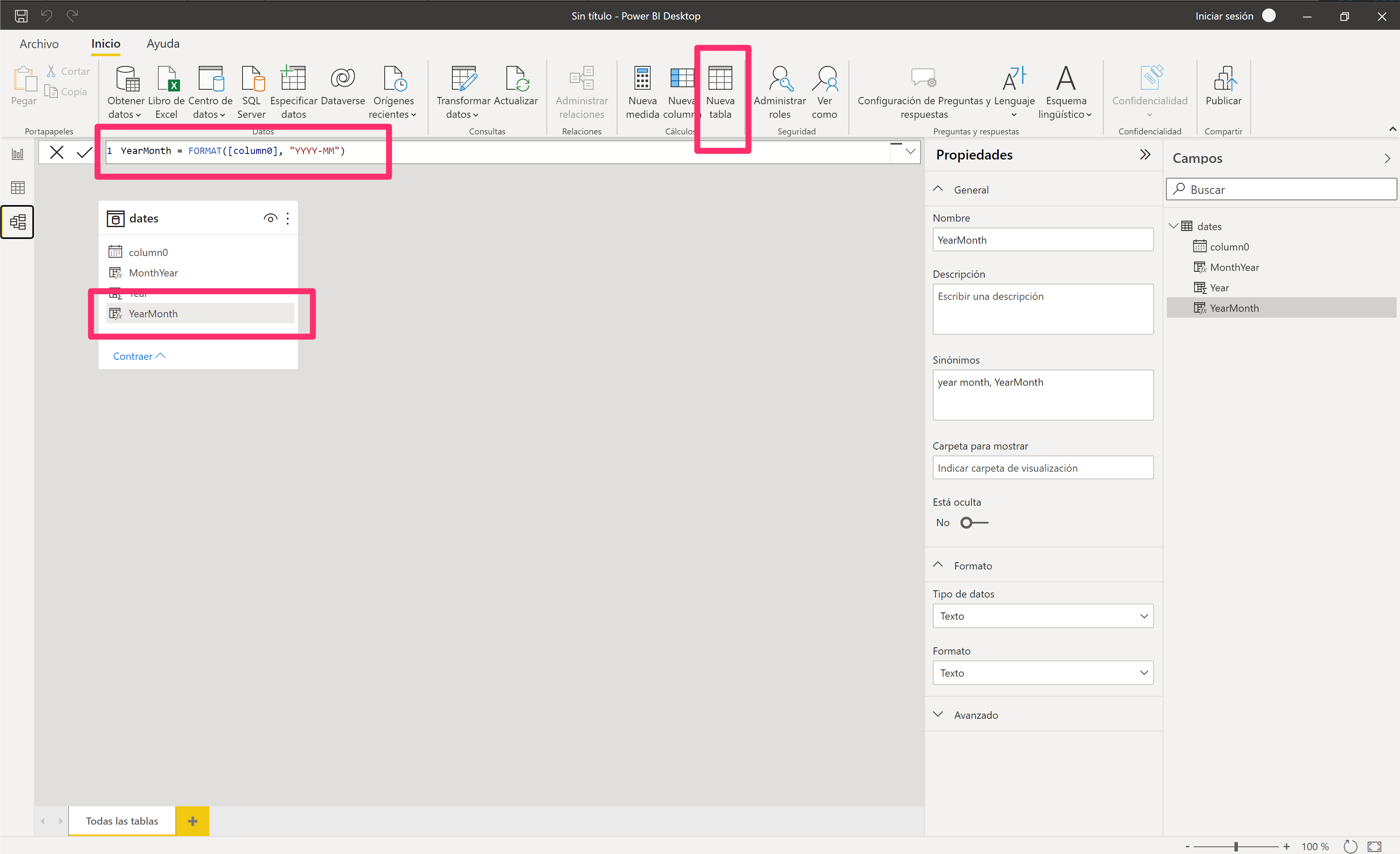The height and width of the screenshot is (854, 1400).
Task: Expand the Avanzado section
Action: click(938, 715)
